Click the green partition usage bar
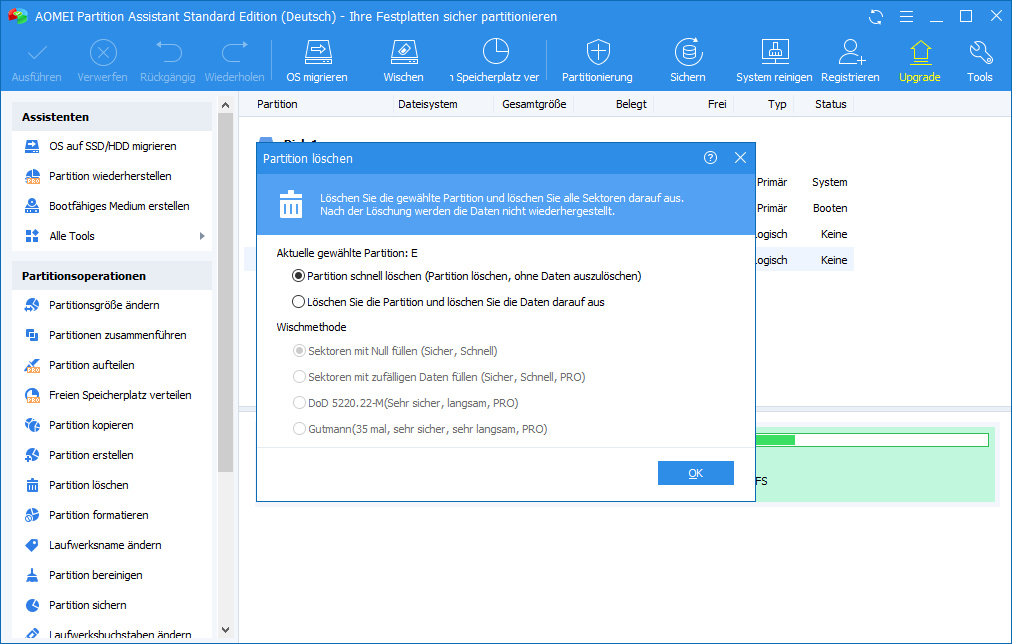This screenshot has width=1012, height=644. [x=871, y=440]
